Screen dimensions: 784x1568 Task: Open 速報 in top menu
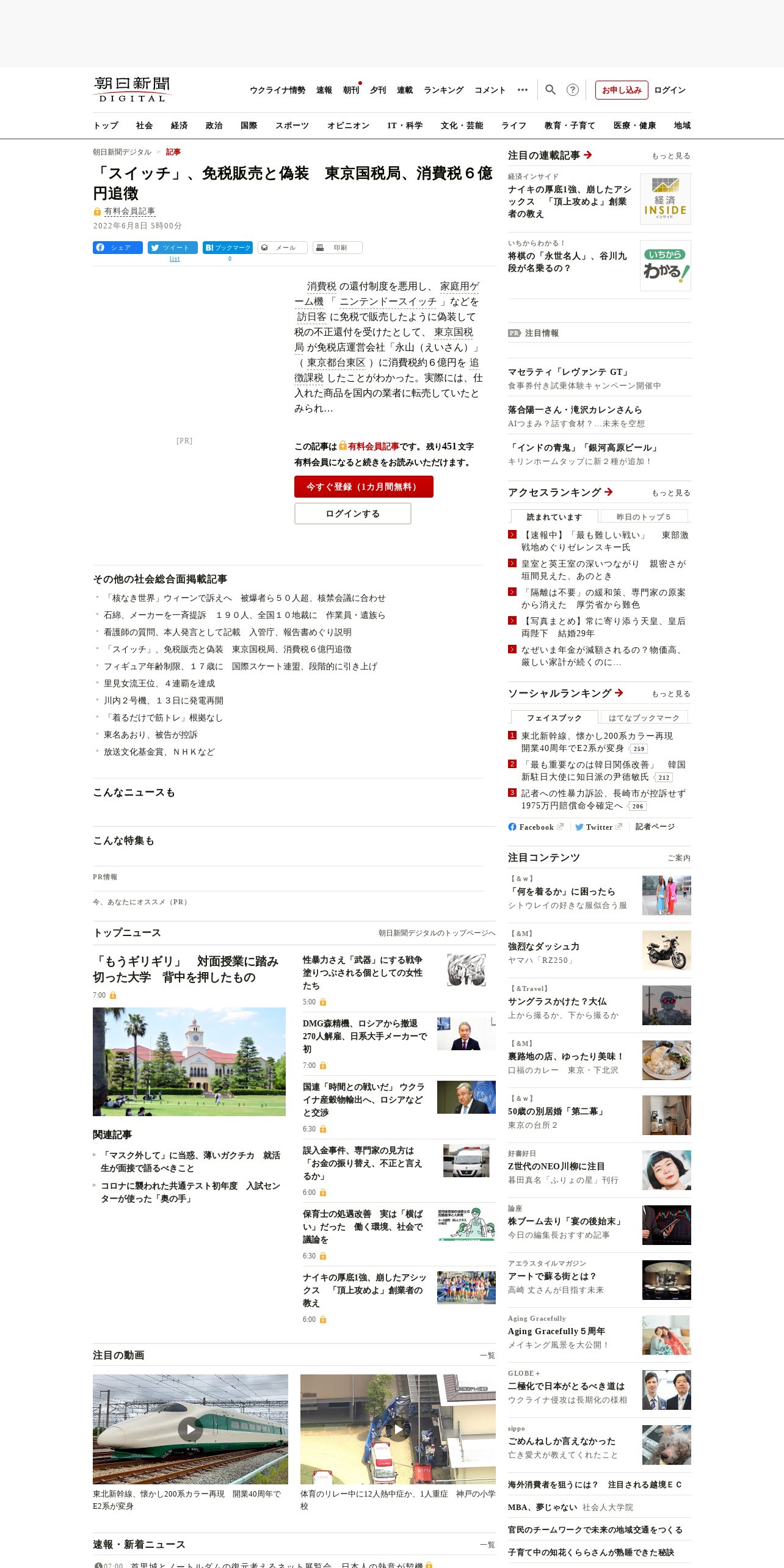pyautogui.click(x=324, y=90)
